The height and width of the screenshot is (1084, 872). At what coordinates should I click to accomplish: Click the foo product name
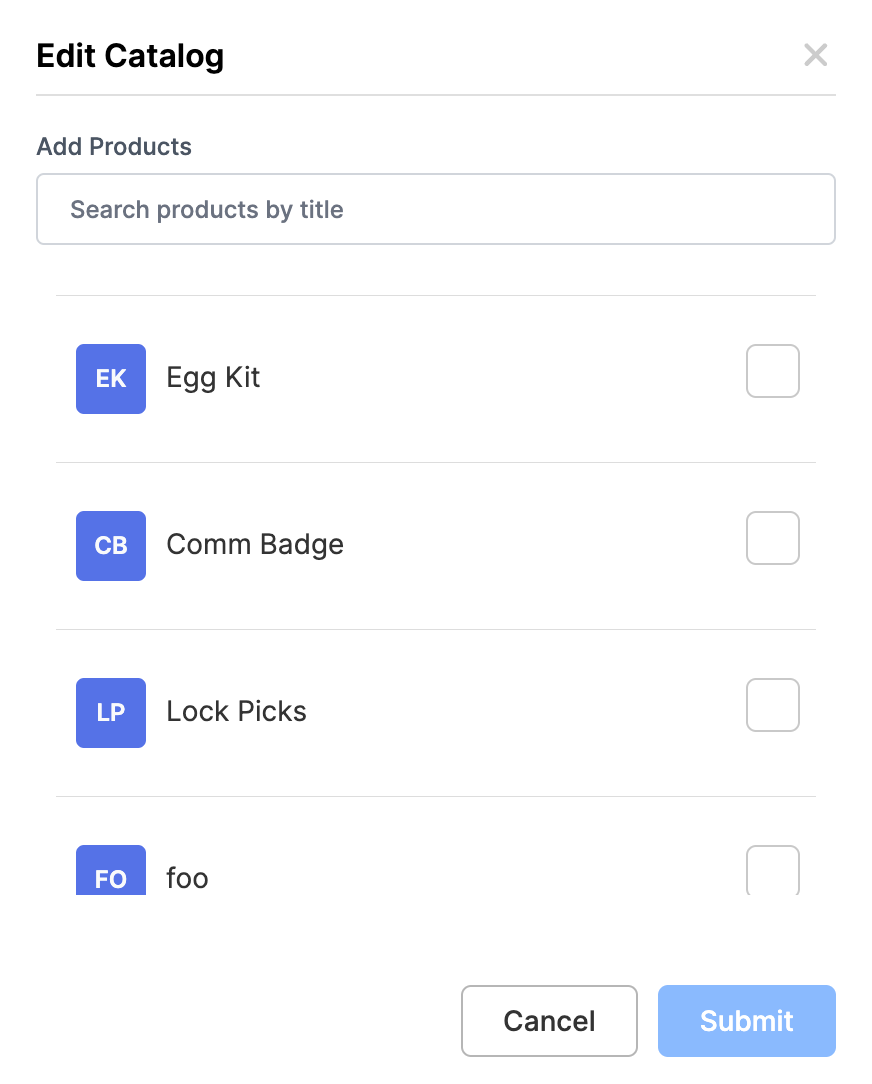(187, 878)
